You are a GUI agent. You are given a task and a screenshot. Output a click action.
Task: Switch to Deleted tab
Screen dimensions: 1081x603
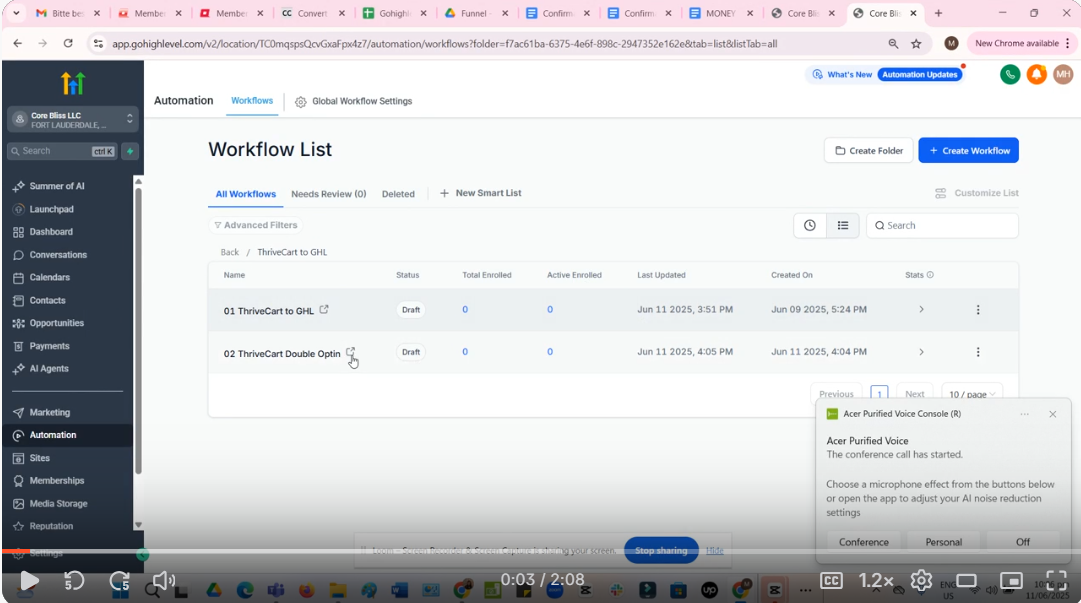398,194
